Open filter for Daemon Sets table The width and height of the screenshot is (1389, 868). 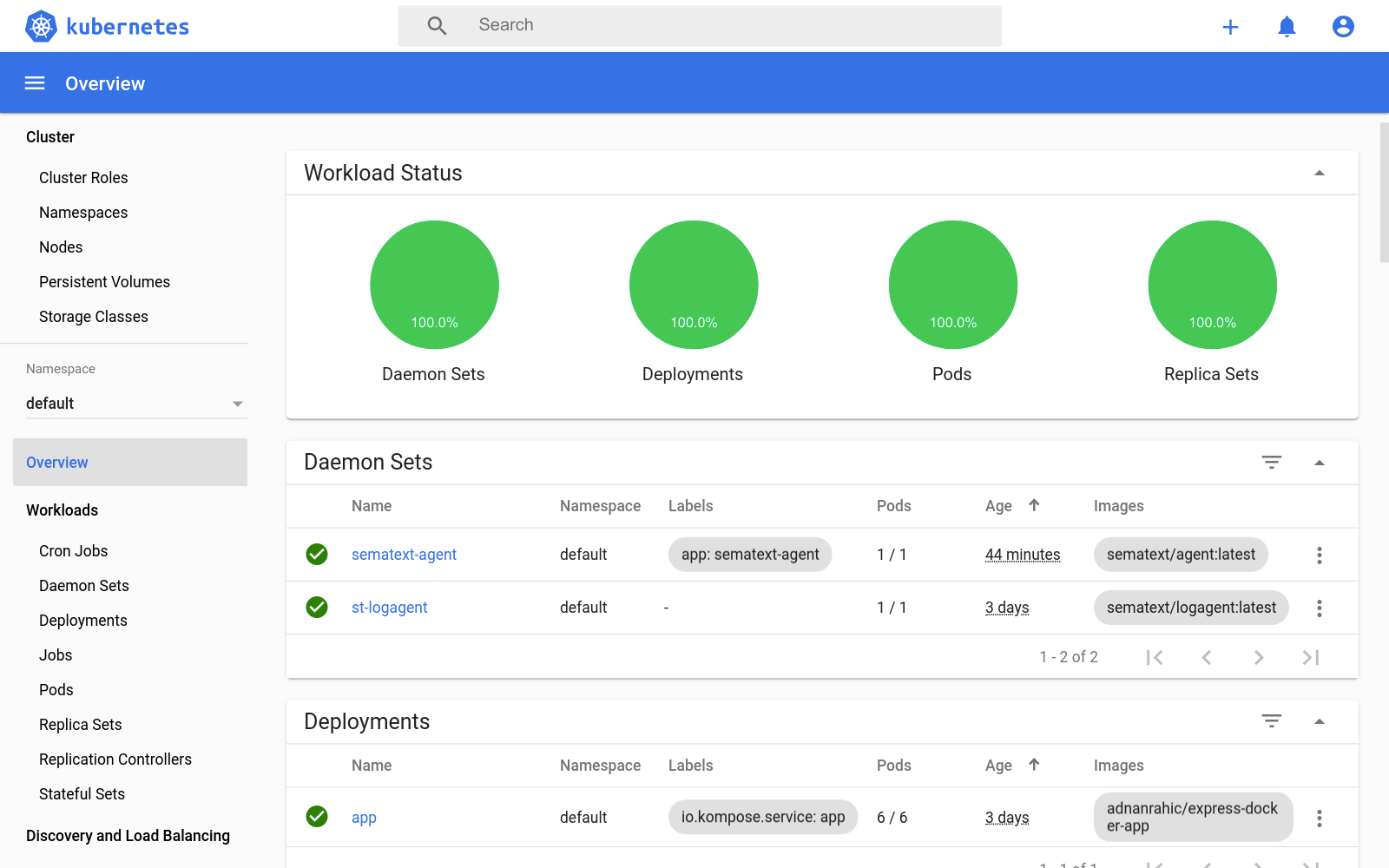point(1272,463)
